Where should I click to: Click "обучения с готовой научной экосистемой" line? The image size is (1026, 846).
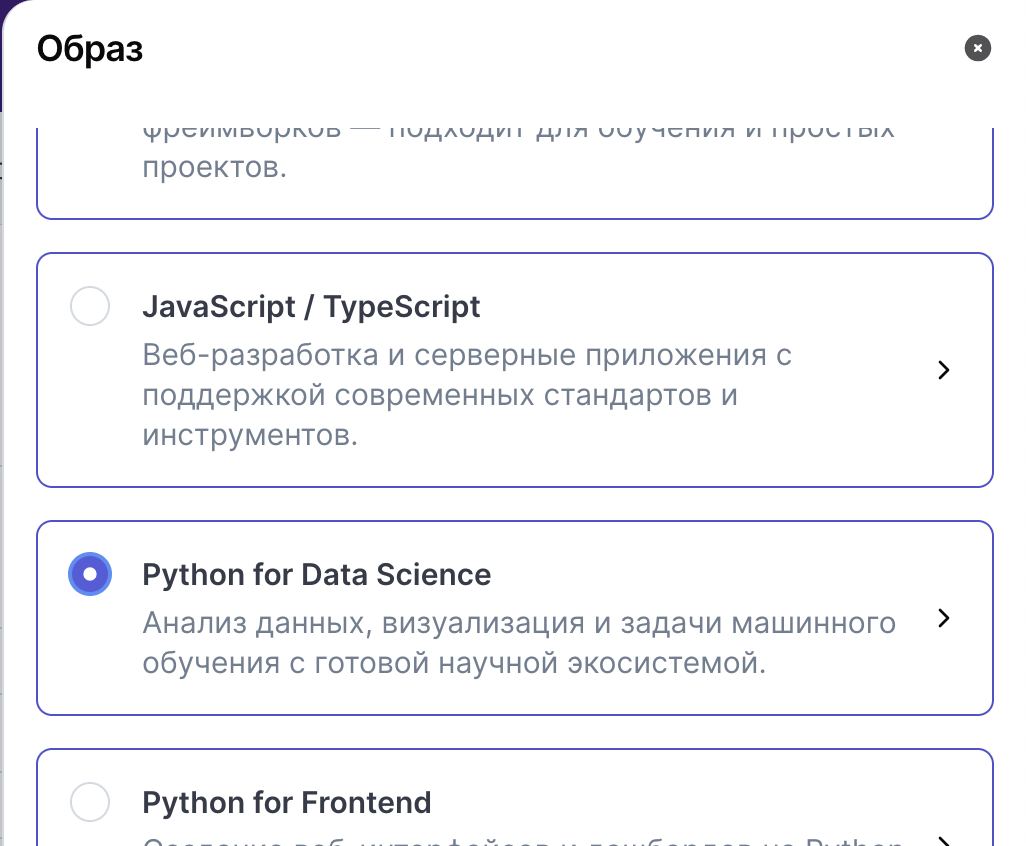tap(453, 663)
